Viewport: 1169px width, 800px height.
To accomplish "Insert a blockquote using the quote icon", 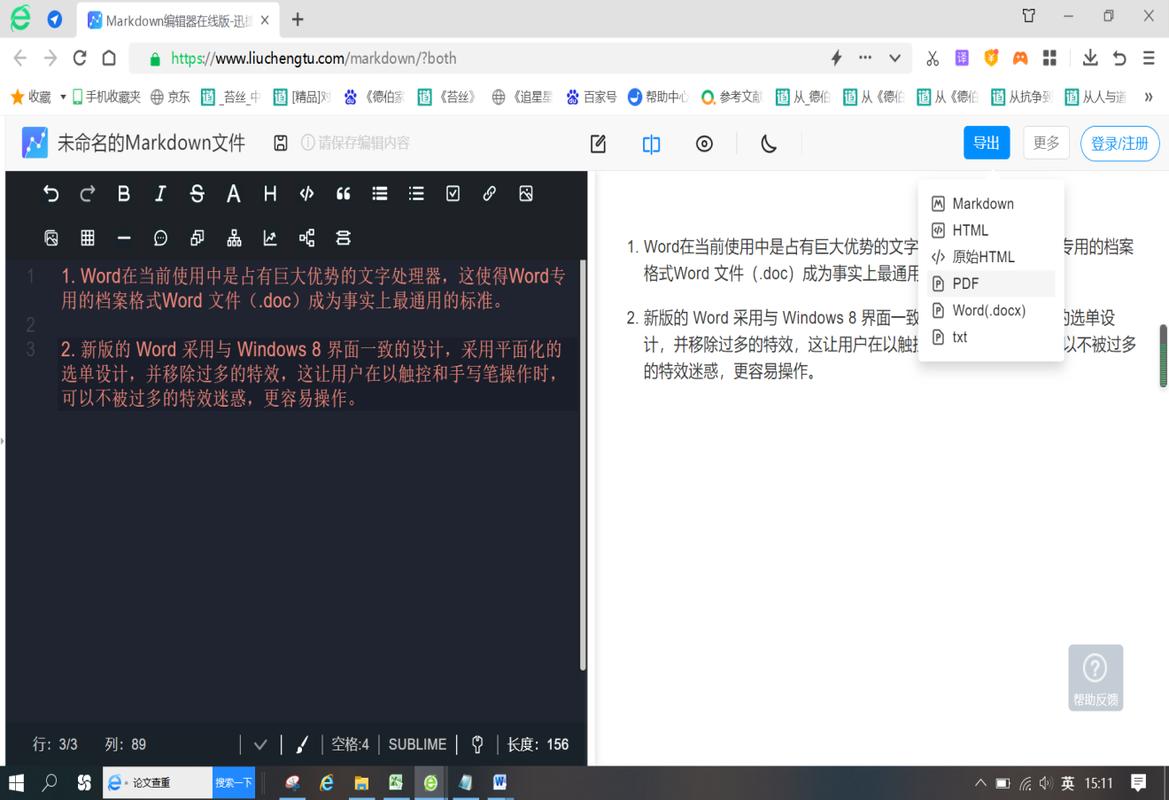I will pos(342,193).
